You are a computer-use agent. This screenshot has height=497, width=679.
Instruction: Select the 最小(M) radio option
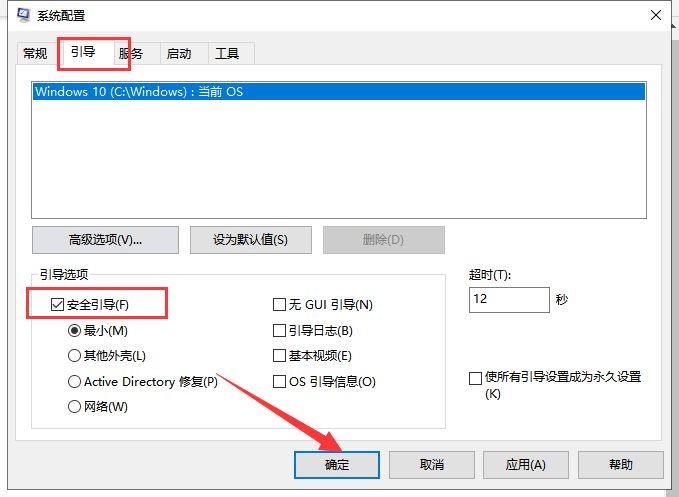[x=74, y=331]
